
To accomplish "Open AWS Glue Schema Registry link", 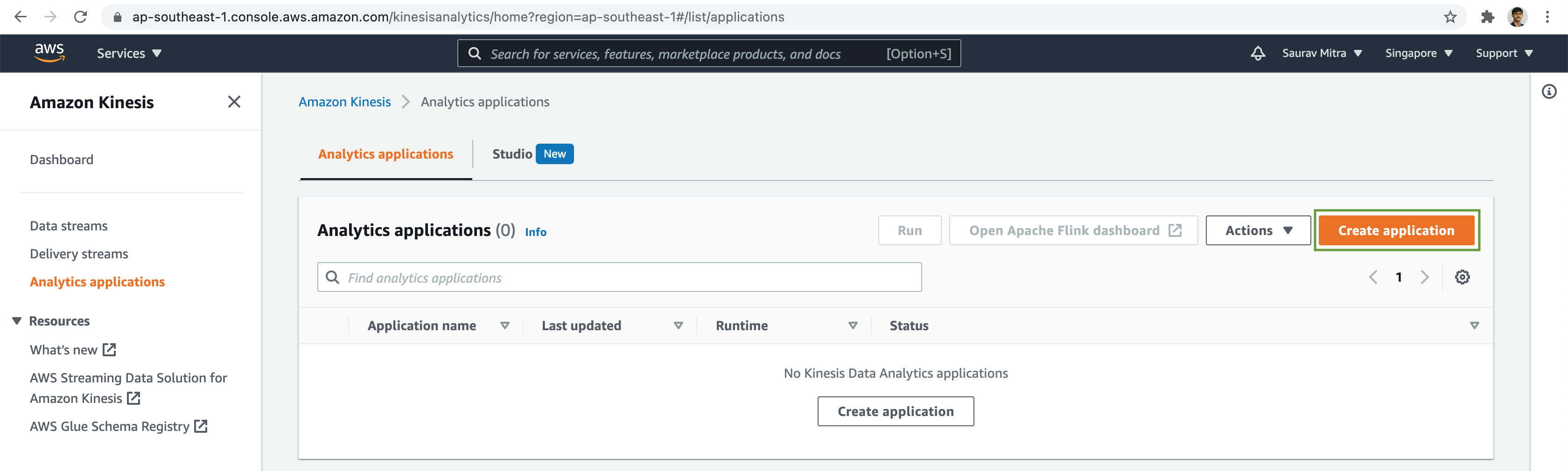I will coord(119,427).
